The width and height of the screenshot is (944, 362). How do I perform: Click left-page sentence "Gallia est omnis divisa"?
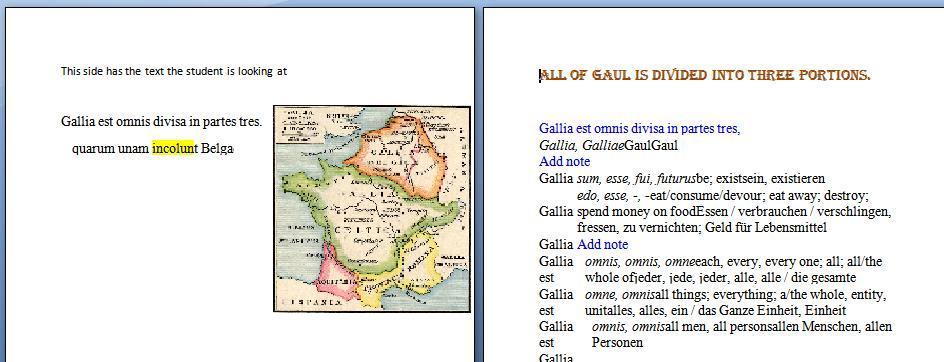pos(161,121)
